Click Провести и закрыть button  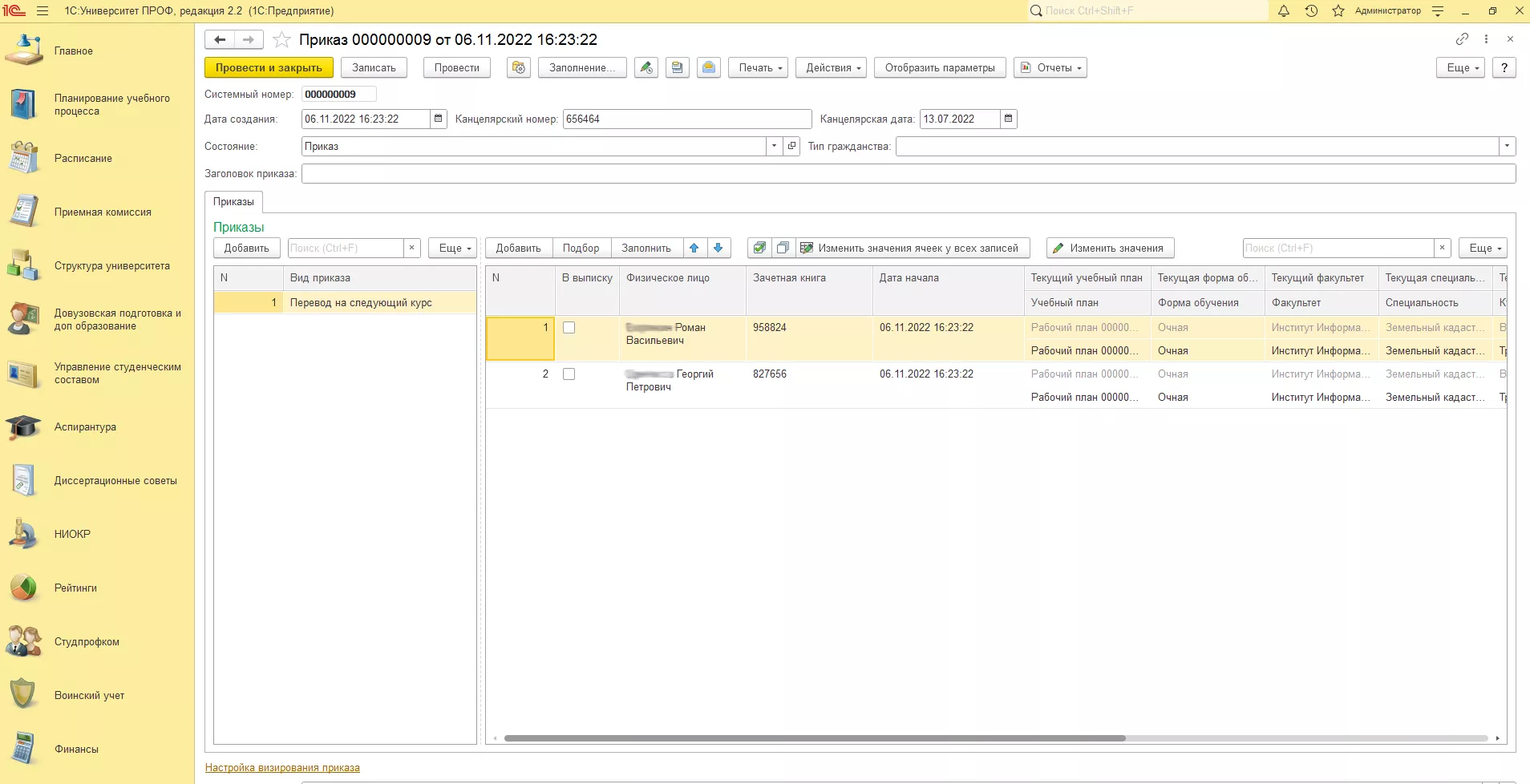269,68
